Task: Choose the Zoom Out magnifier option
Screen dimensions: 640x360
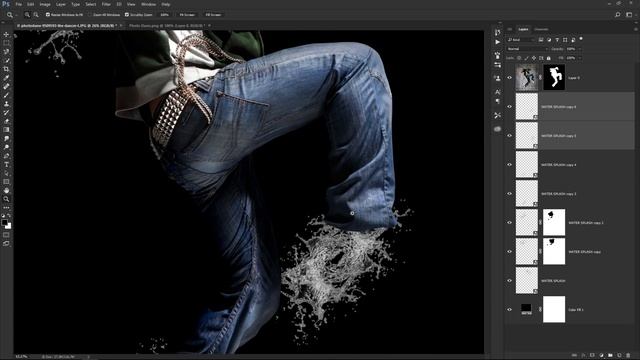Action: point(36,15)
